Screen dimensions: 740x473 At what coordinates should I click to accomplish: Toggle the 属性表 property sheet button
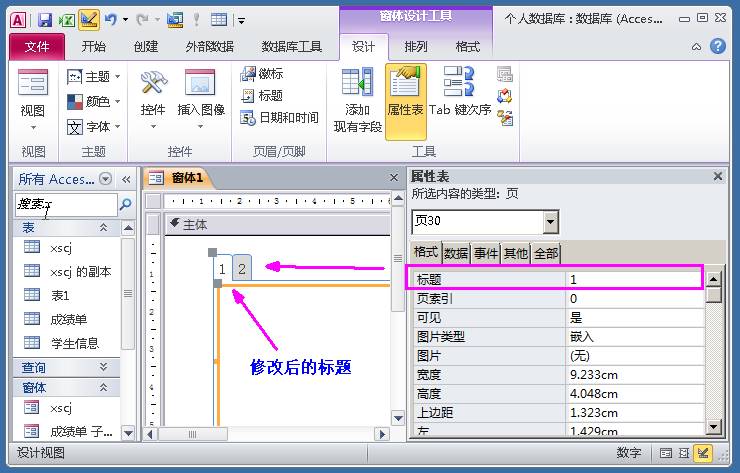(405, 102)
